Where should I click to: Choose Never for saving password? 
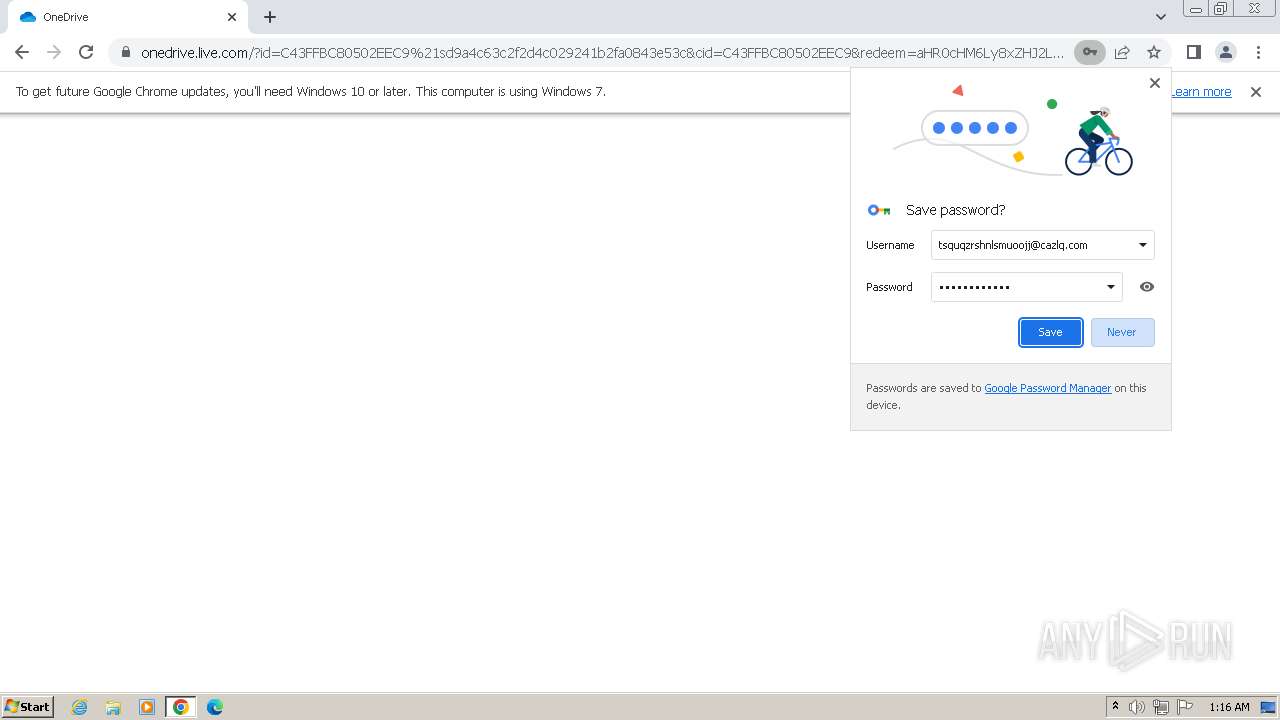click(x=1122, y=332)
